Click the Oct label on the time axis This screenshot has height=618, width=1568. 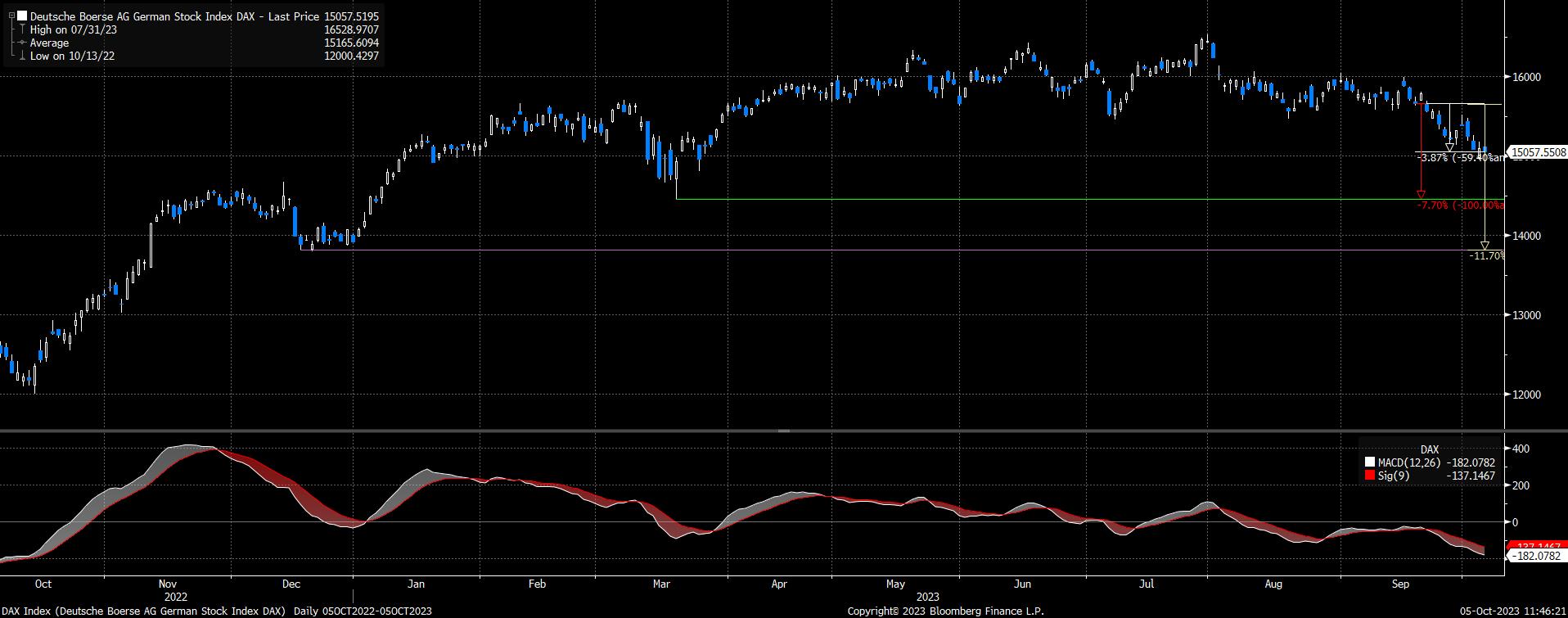tap(43, 584)
